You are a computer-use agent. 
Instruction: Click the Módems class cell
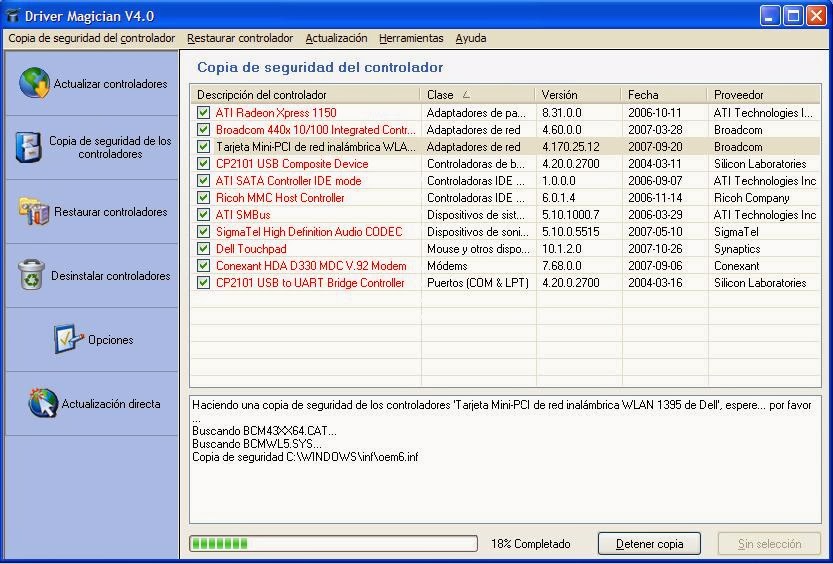447,266
